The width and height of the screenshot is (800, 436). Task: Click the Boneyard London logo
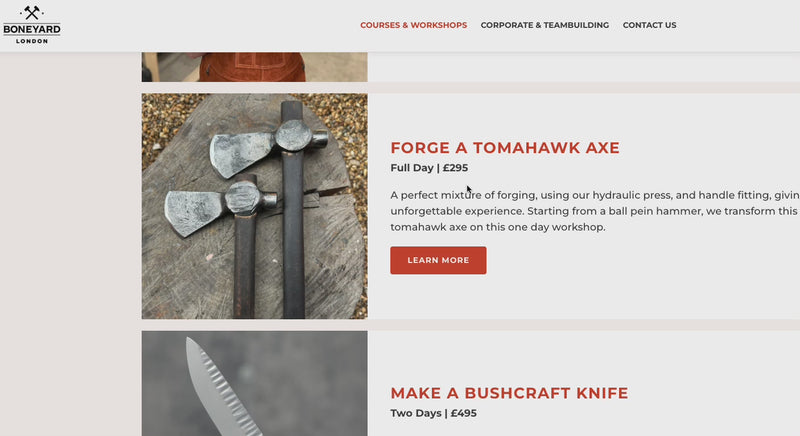point(32,24)
